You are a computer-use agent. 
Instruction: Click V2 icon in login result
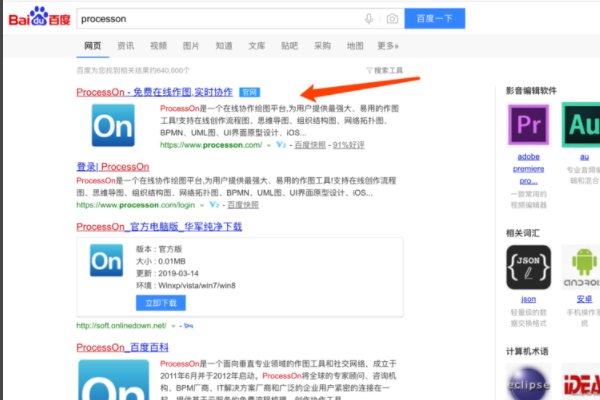point(214,205)
